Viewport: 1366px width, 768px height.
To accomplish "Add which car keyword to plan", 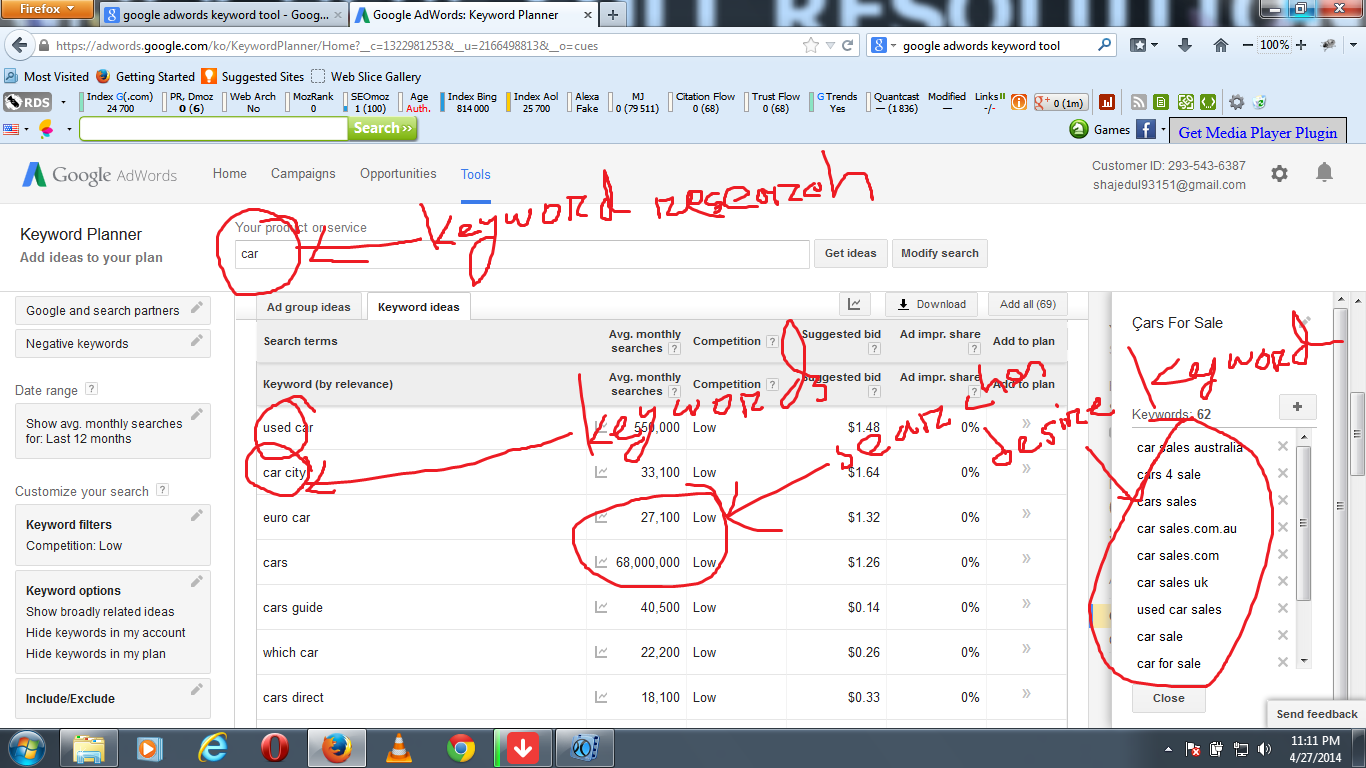I will tap(1026, 649).
